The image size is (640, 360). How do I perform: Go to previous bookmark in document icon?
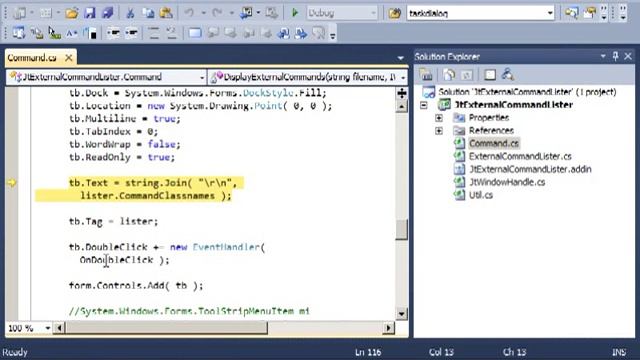(283, 33)
